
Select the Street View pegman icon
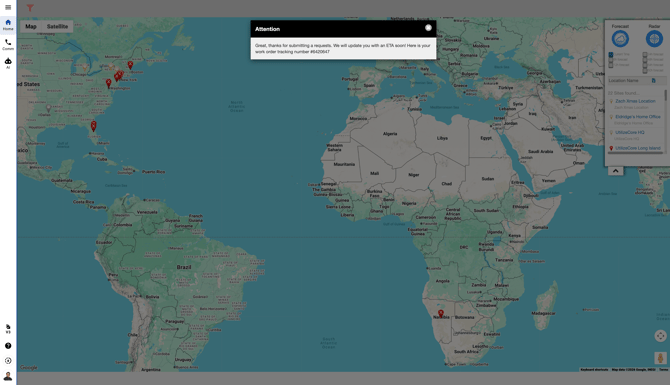click(660, 358)
